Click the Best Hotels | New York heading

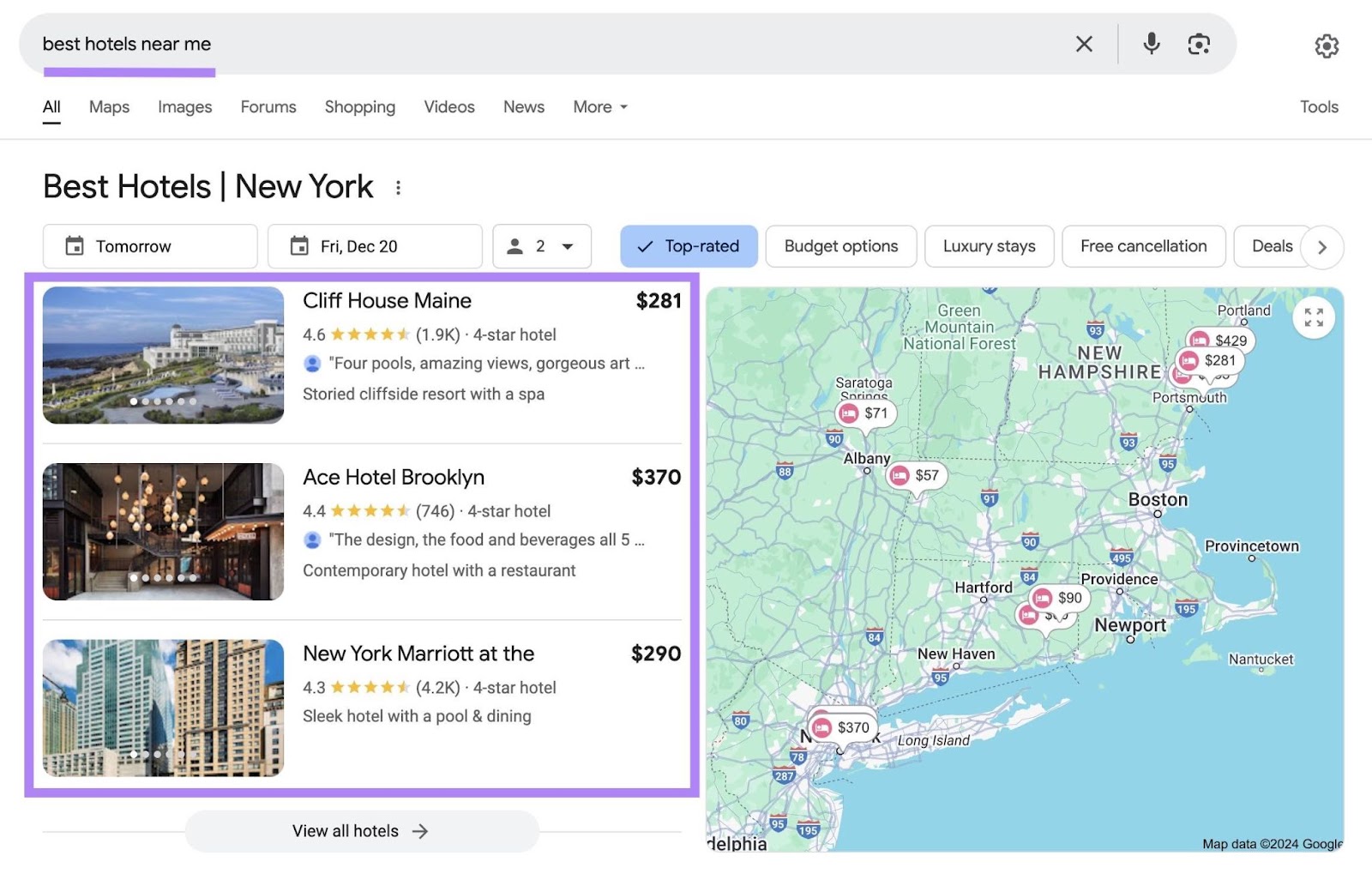[x=208, y=187]
